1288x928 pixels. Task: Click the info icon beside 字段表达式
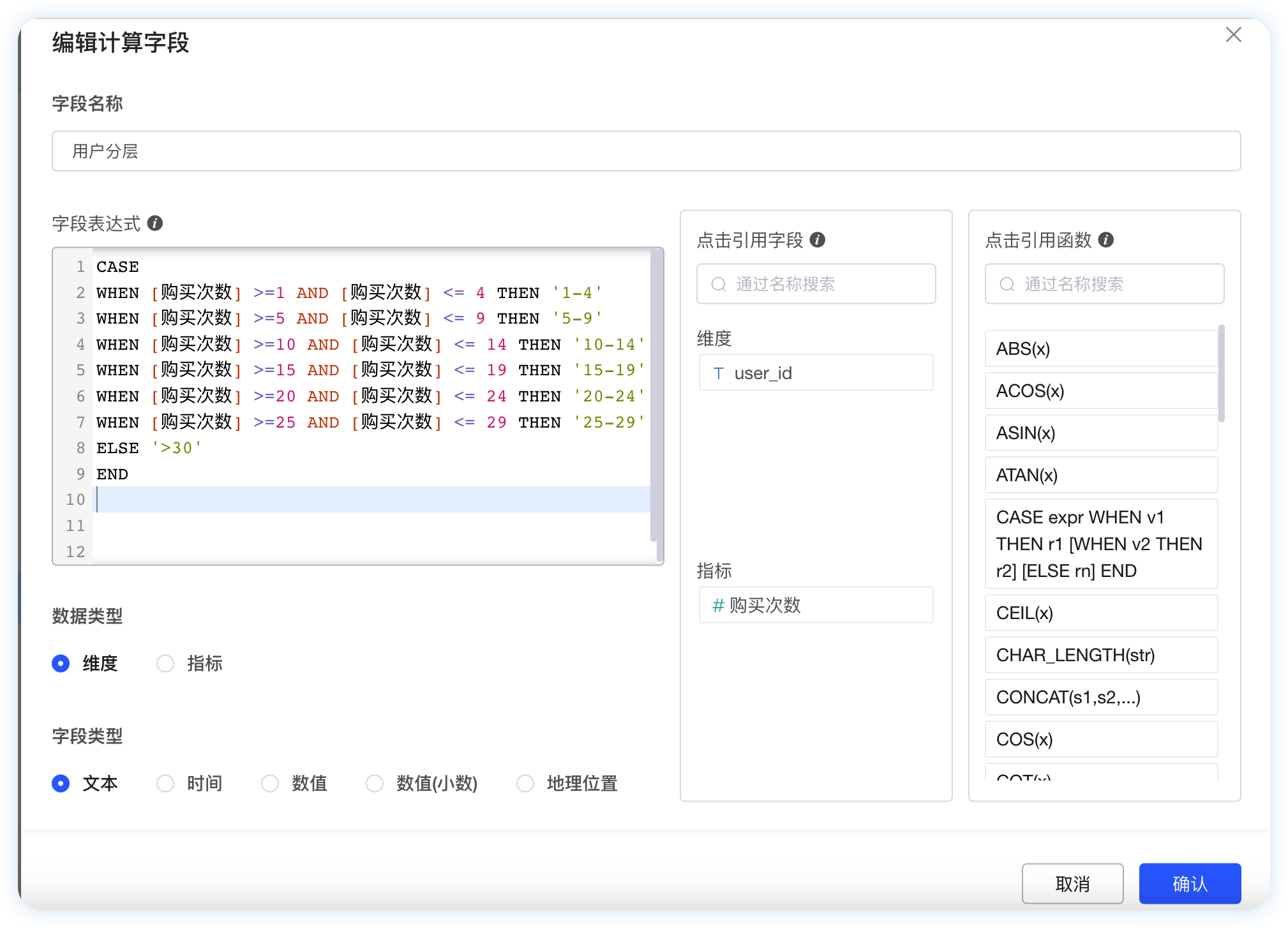155,223
